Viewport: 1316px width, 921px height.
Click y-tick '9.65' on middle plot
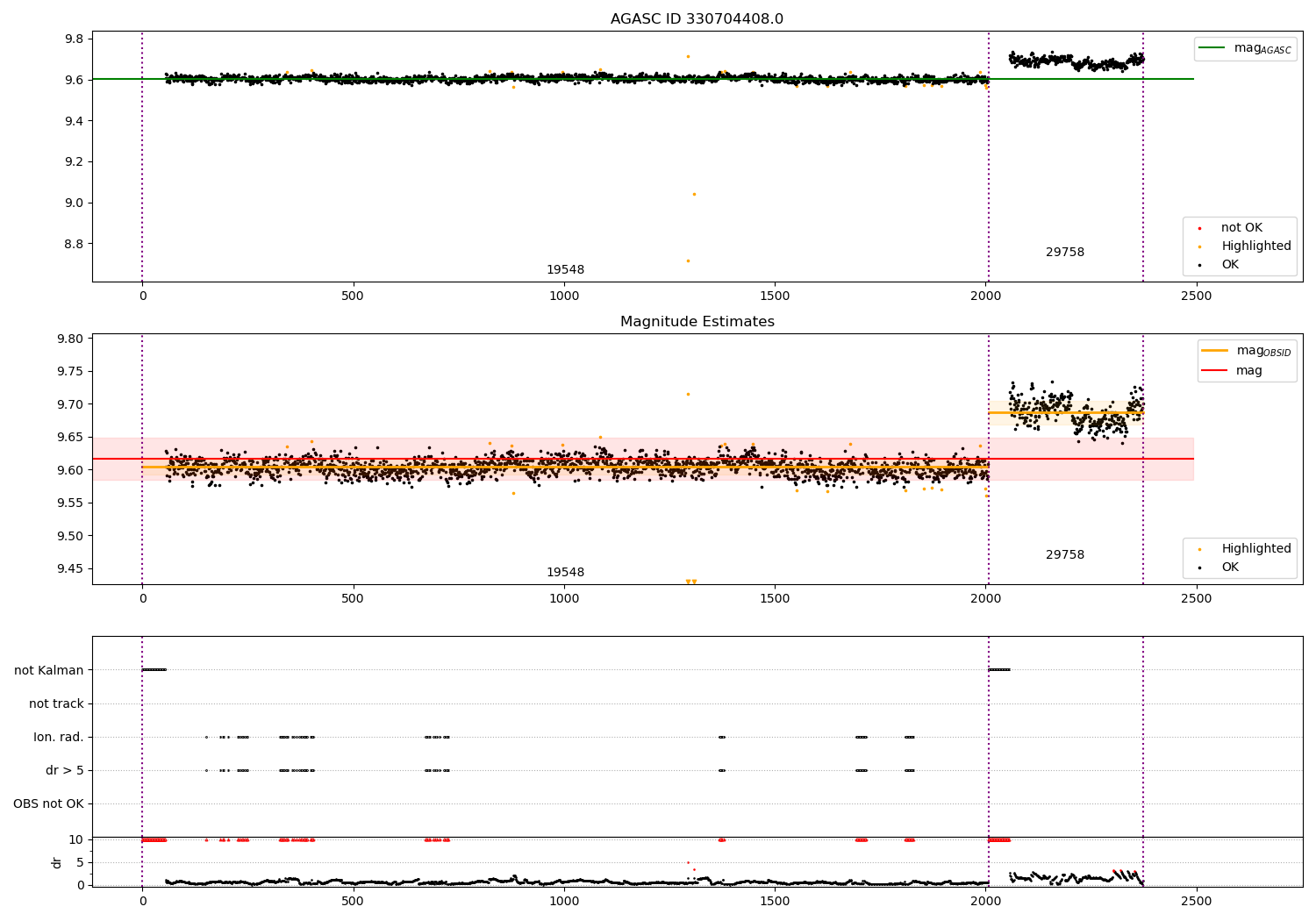coord(69,437)
